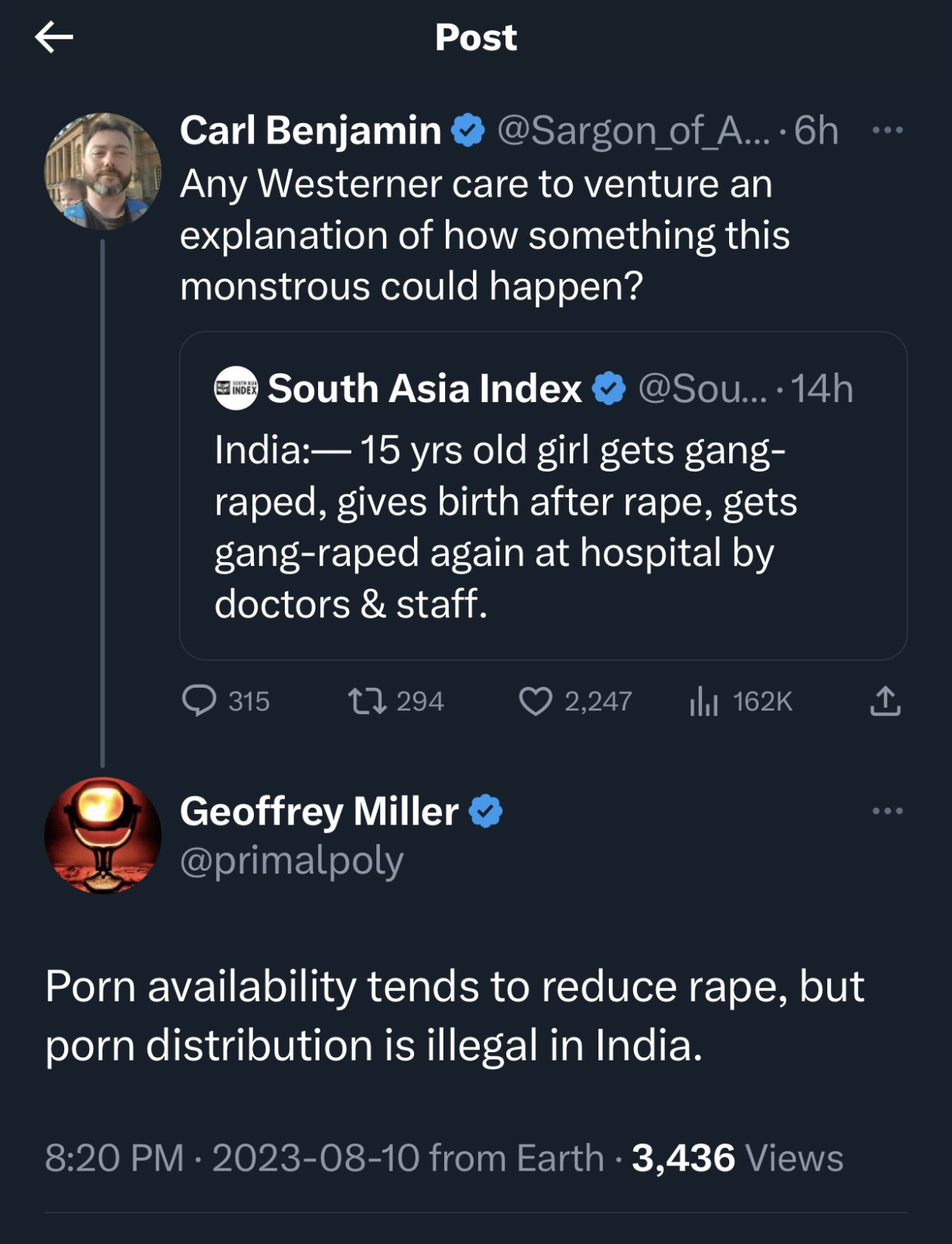Image resolution: width=952 pixels, height=1244 pixels.
Task: Open the @primalpoly handle link
Action: point(292,860)
